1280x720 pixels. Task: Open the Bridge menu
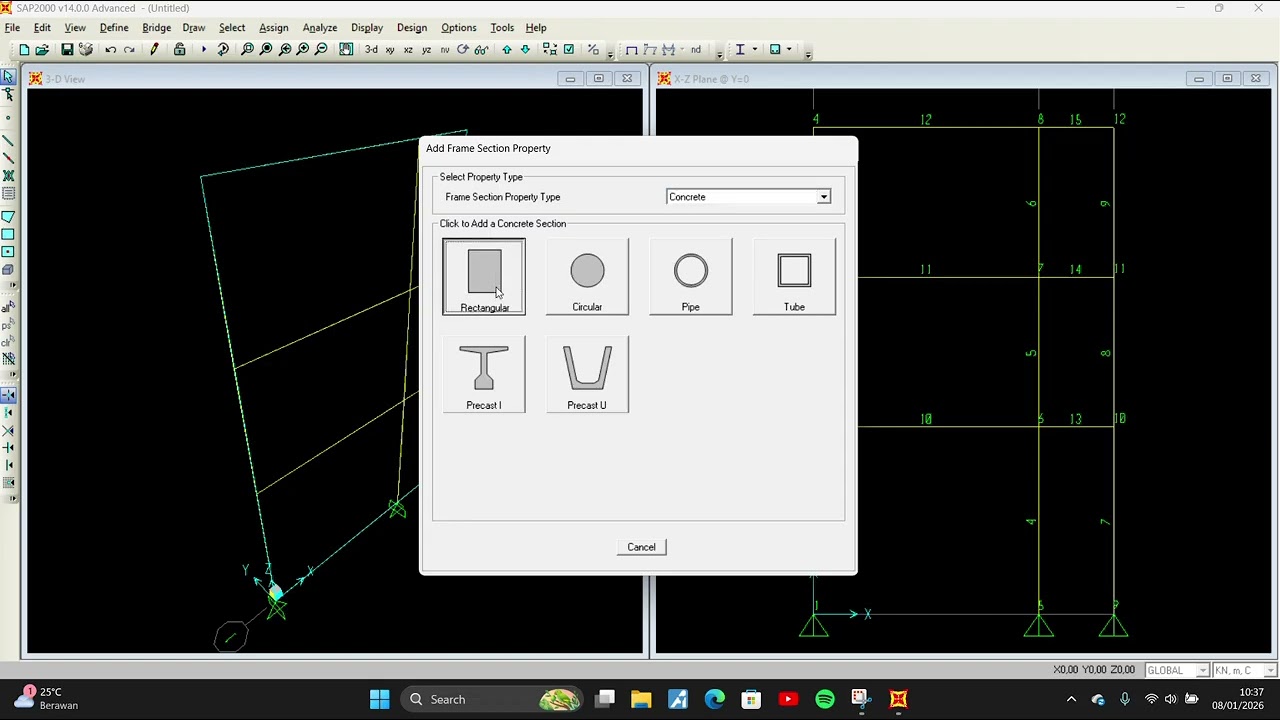[156, 28]
